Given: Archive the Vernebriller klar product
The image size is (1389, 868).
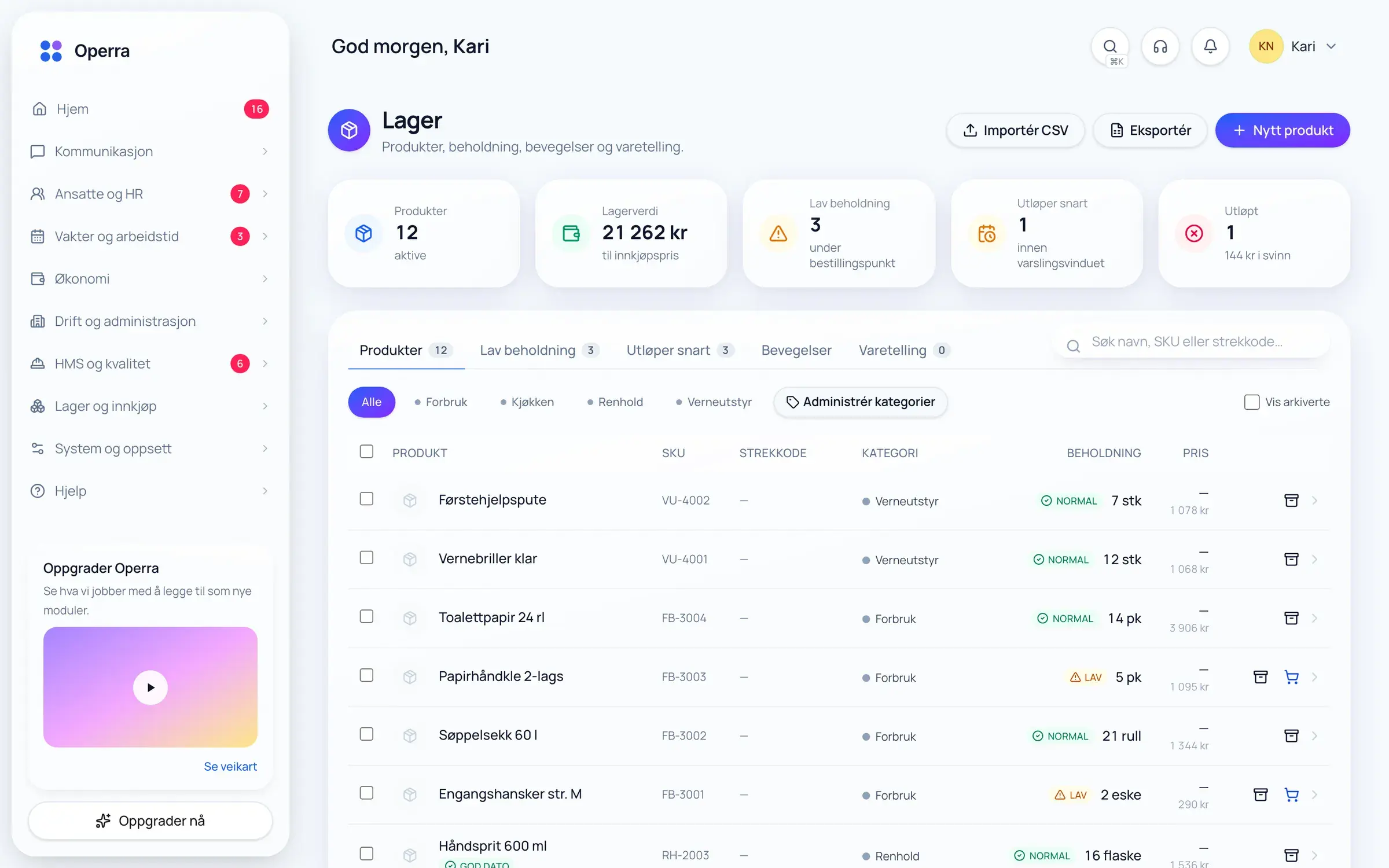Looking at the screenshot, I should point(1291,560).
